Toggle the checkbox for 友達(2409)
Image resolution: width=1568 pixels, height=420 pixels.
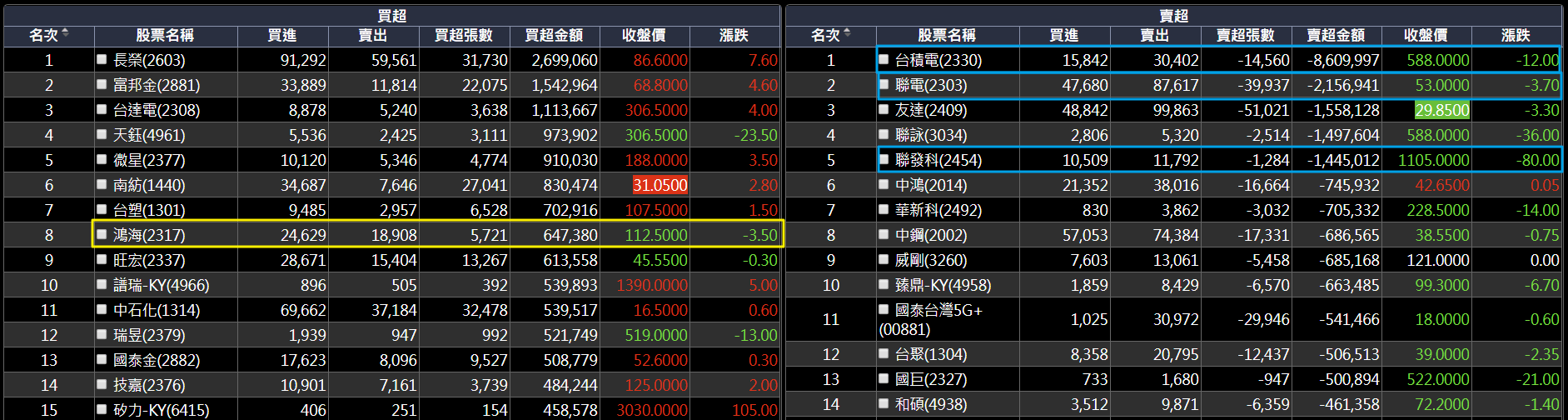(884, 109)
